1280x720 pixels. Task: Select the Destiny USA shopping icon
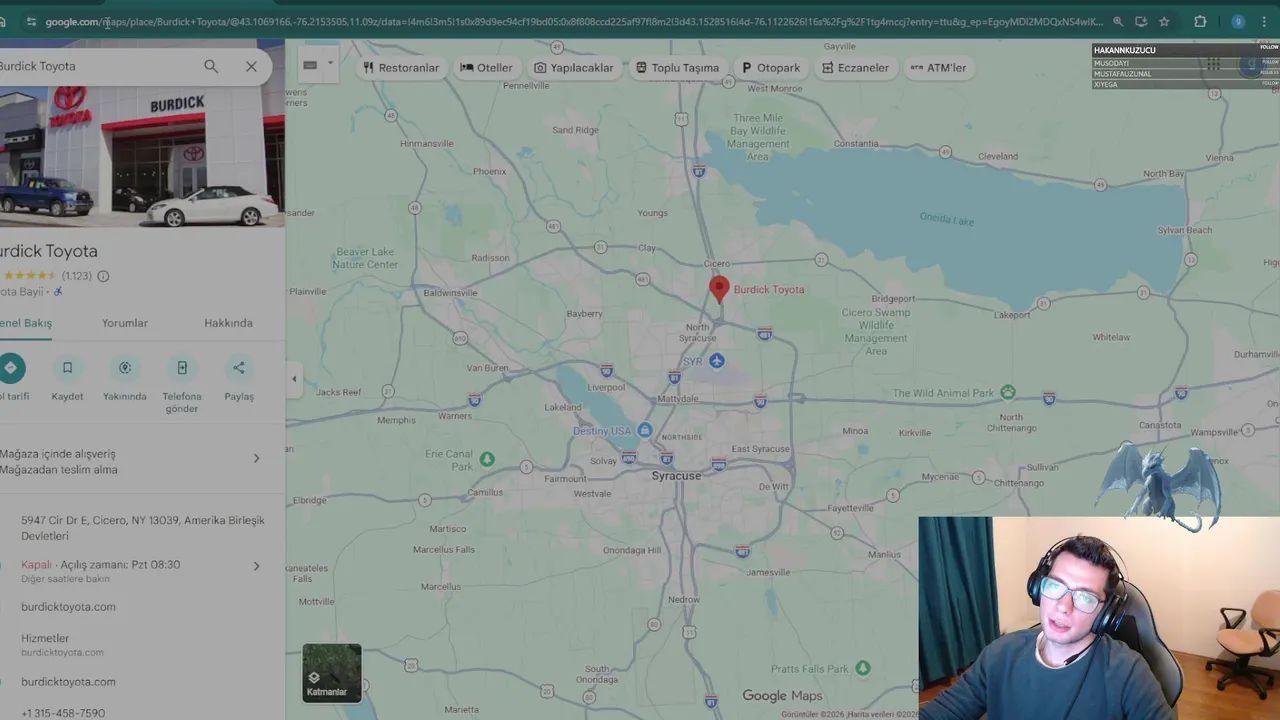pyautogui.click(x=644, y=430)
